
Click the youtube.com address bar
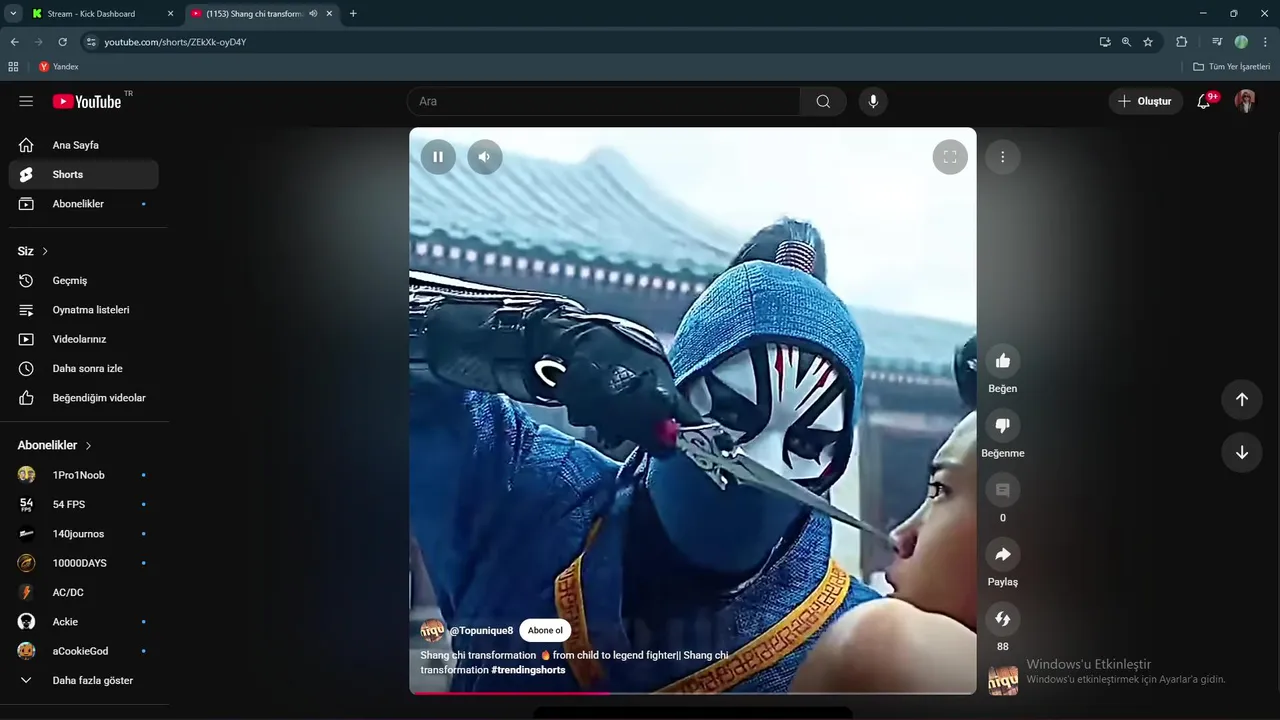[590, 42]
